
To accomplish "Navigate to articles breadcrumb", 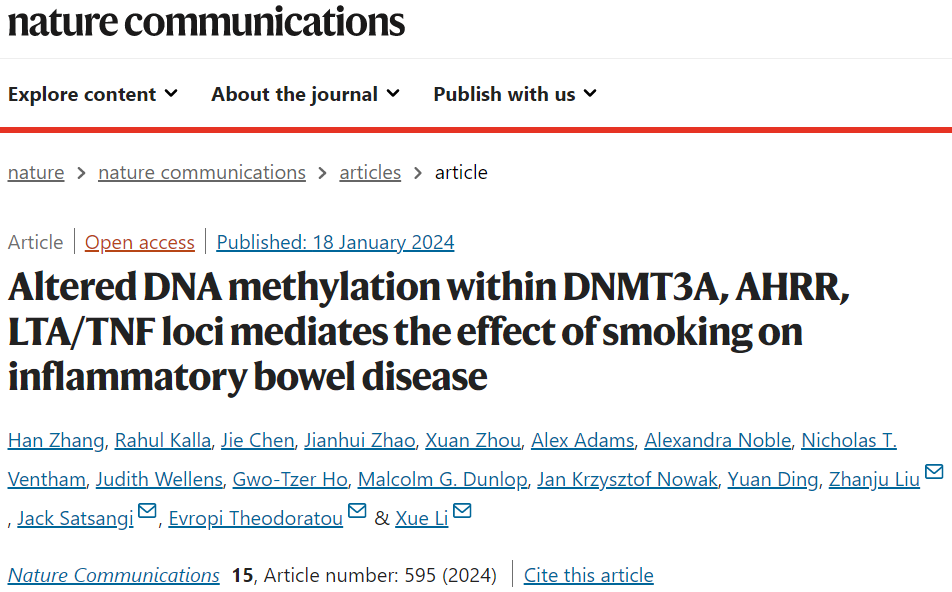I will click(370, 172).
